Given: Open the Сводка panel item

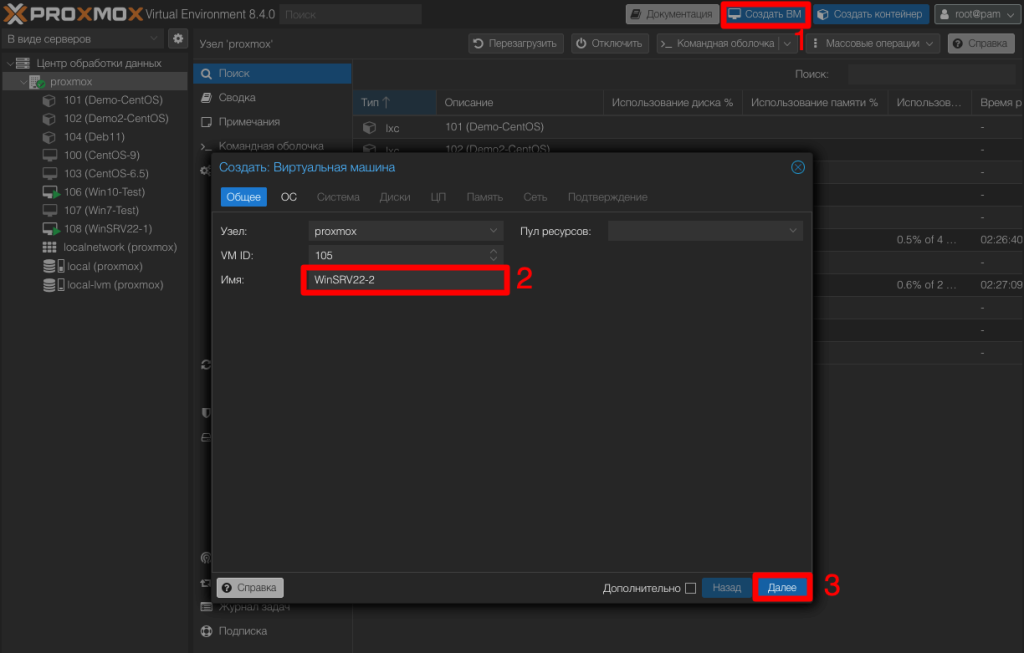Looking at the screenshot, I should 237,98.
